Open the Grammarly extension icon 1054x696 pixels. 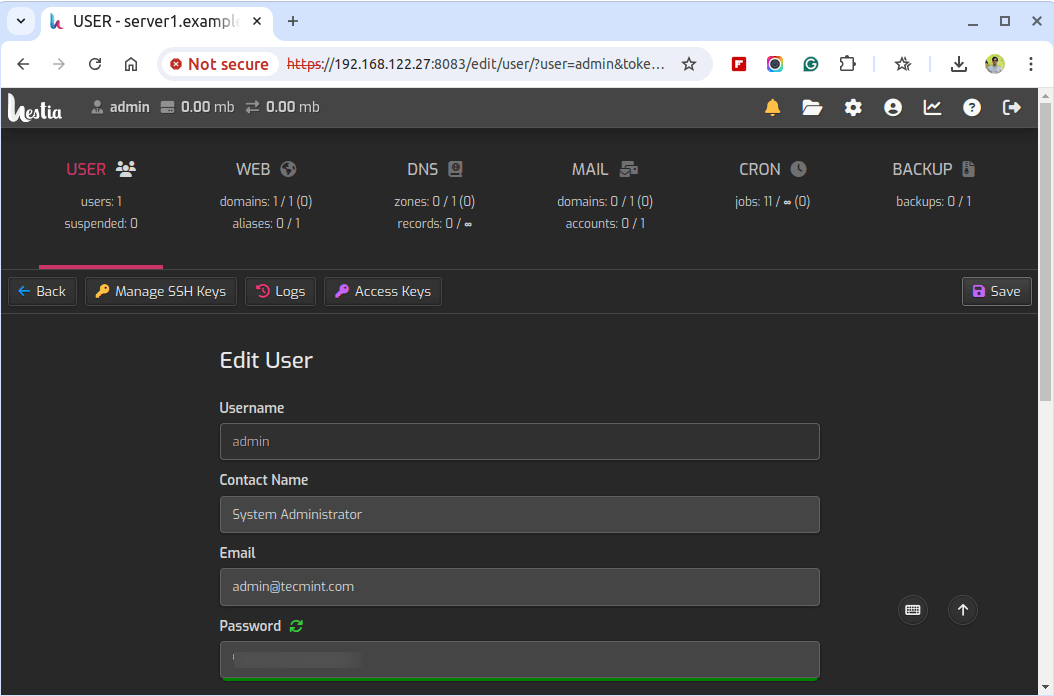(x=811, y=64)
